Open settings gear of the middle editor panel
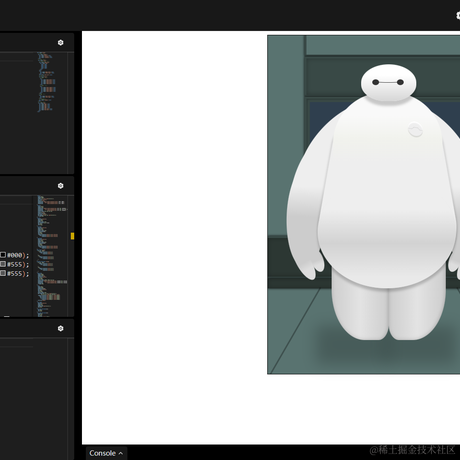 [x=60, y=186]
